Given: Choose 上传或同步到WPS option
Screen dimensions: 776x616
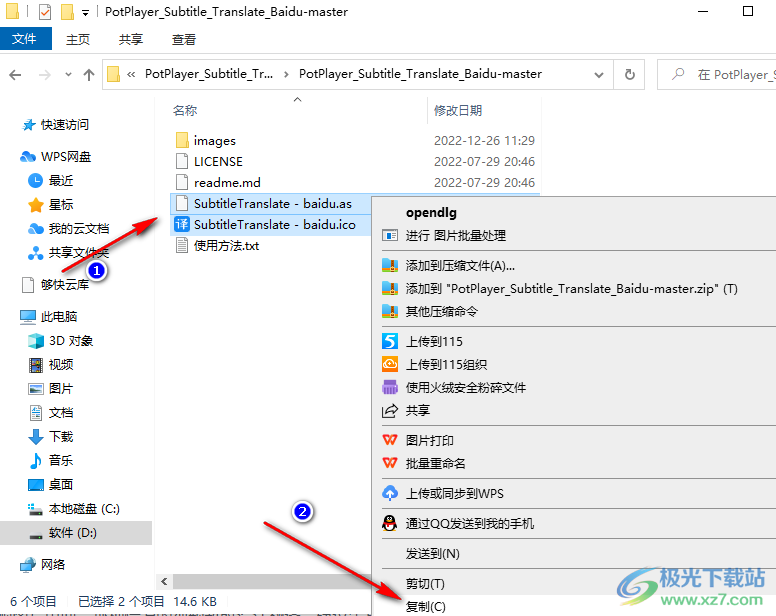Looking at the screenshot, I should pyautogui.click(x=454, y=493).
